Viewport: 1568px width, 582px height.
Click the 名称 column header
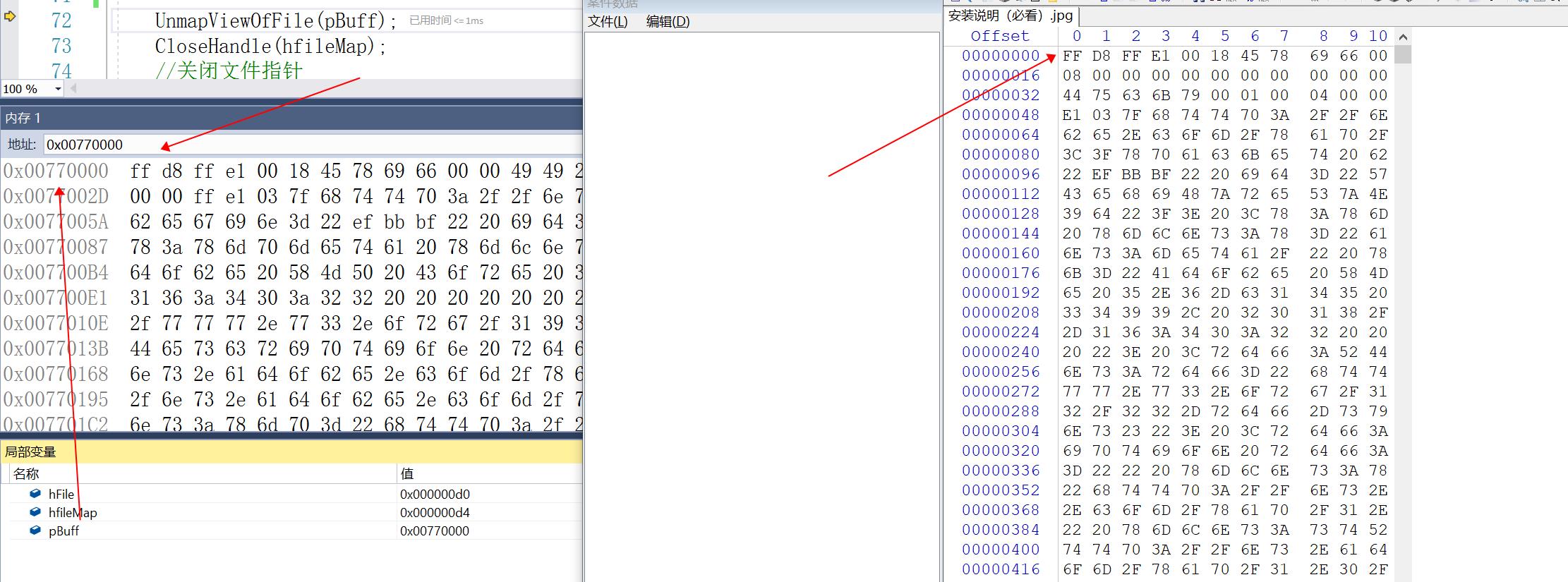click(26, 473)
